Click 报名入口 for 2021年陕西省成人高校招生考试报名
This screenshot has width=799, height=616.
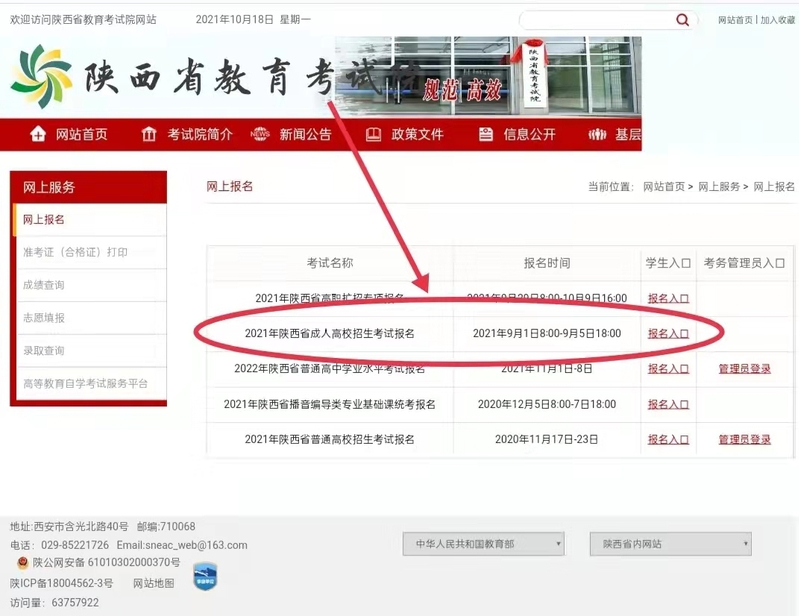click(x=668, y=334)
